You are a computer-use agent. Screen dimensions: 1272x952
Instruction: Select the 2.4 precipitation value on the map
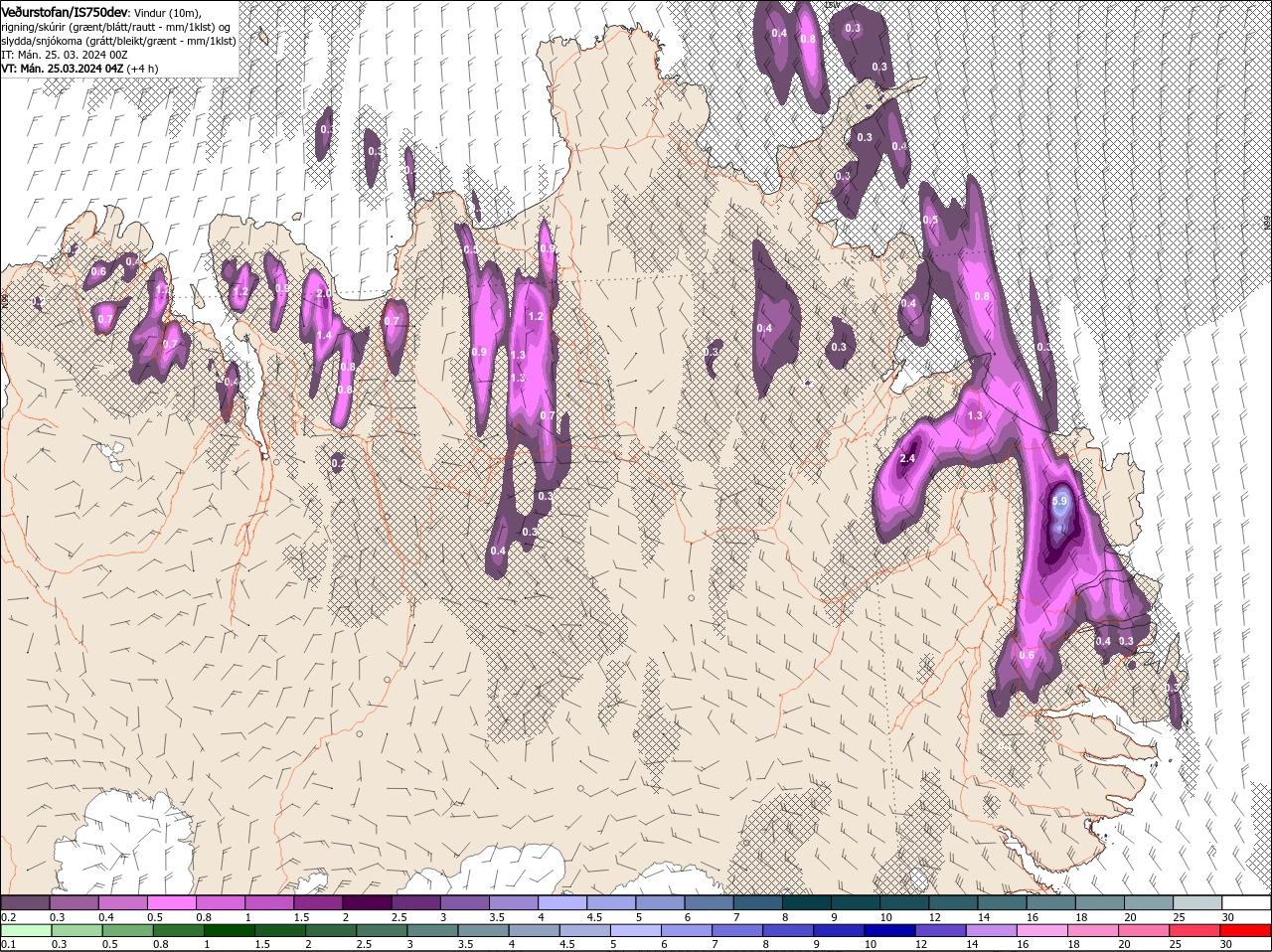click(906, 459)
